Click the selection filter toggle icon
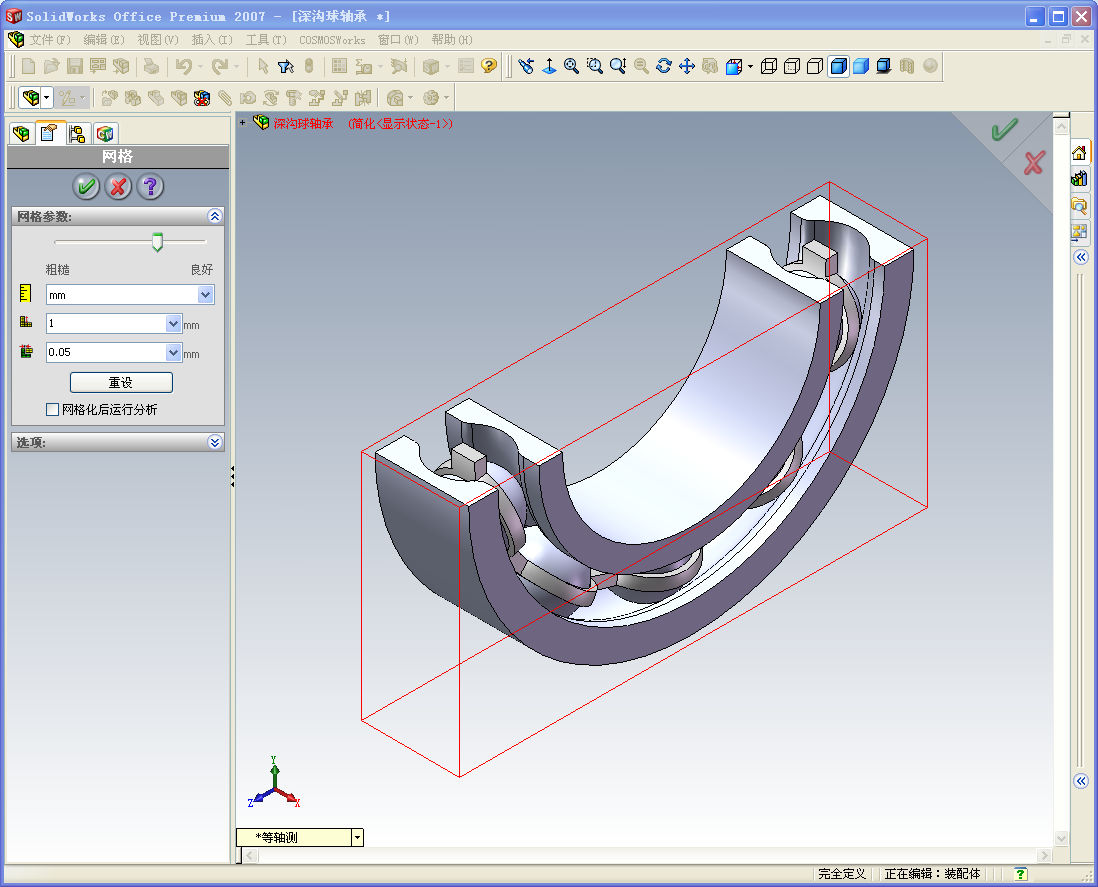Screen dimensions: 1098x887 tap(285, 67)
